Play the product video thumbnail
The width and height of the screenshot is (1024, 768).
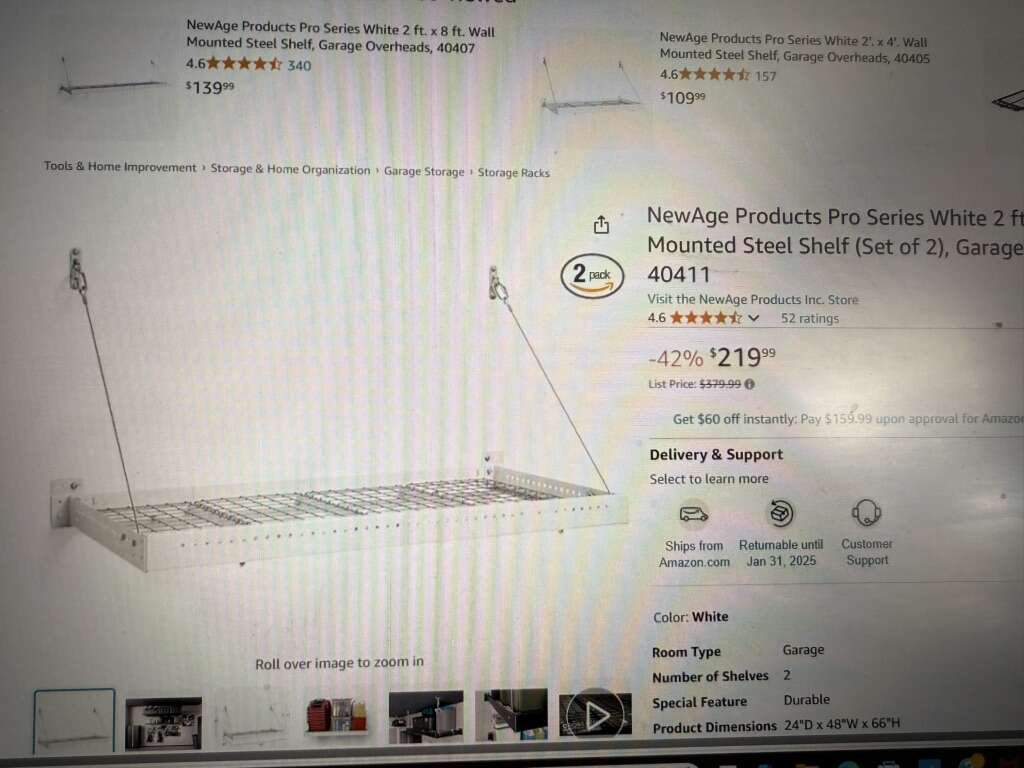[x=595, y=716]
